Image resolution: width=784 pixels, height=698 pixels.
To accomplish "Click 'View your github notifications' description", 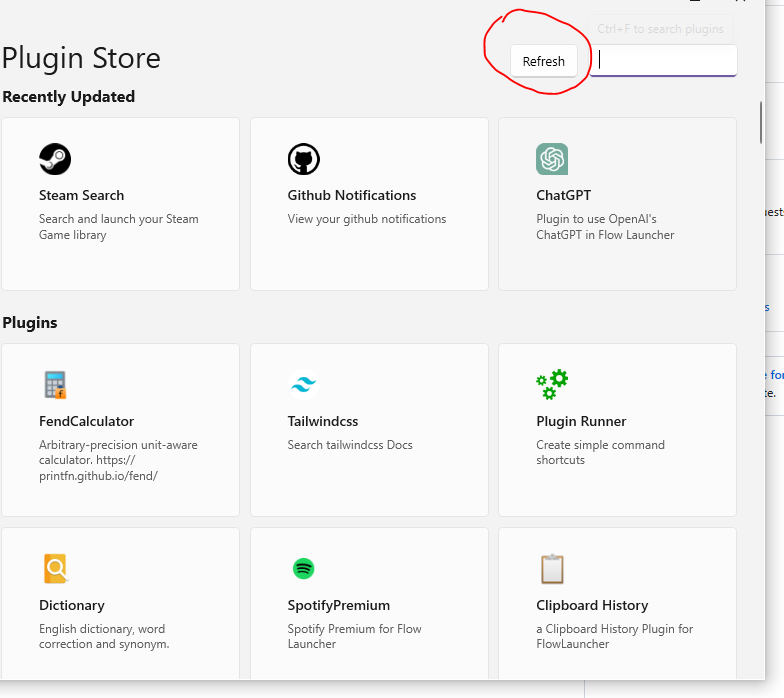I will [366, 219].
